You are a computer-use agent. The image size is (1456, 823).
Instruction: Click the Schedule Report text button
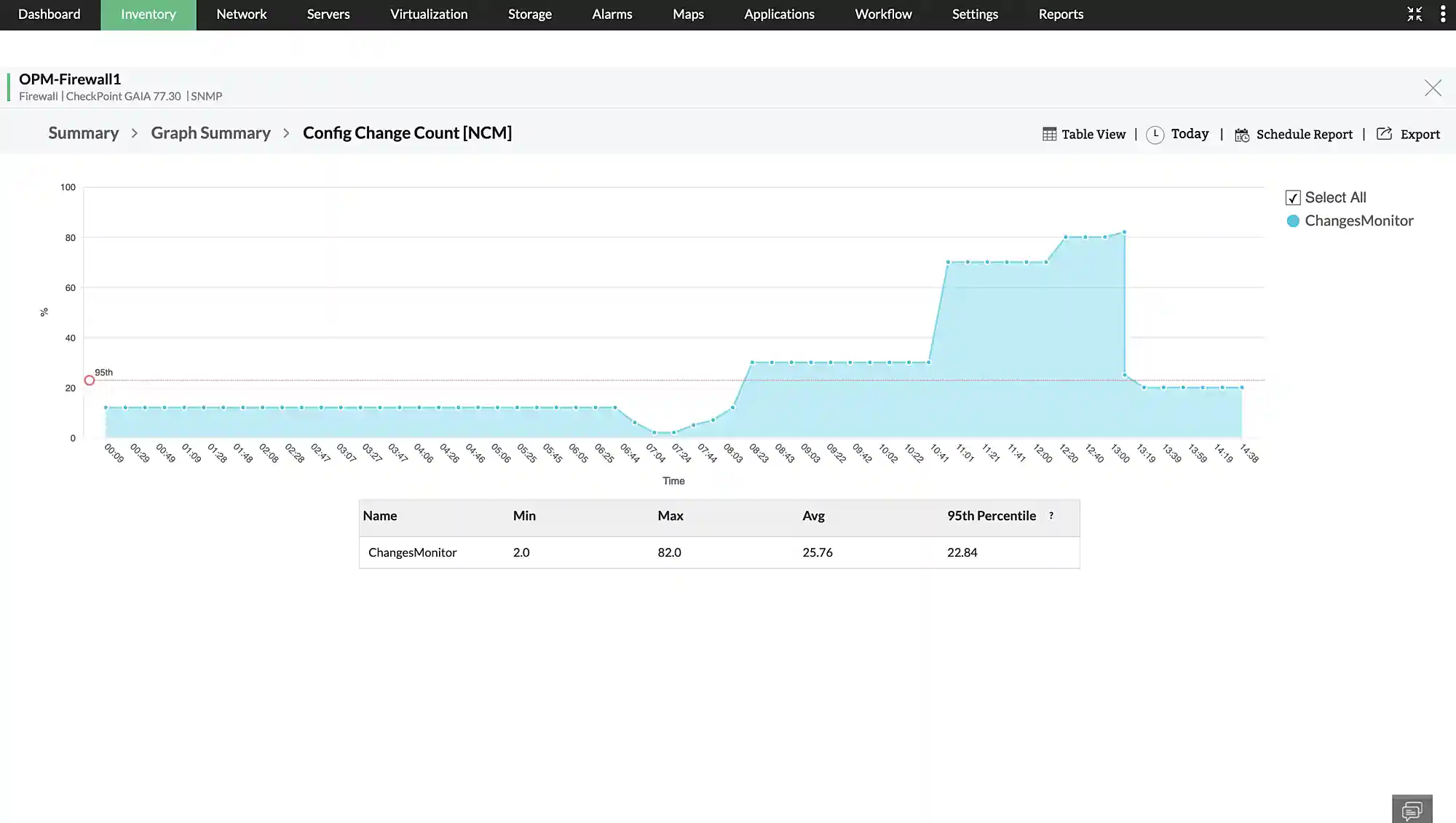[1304, 135]
